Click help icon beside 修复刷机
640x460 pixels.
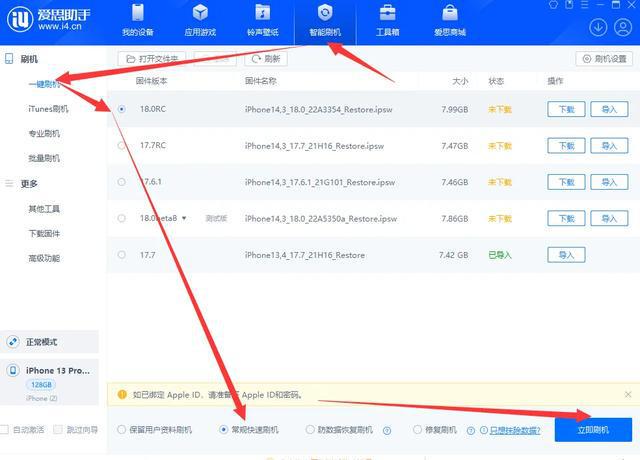coord(471,430)
